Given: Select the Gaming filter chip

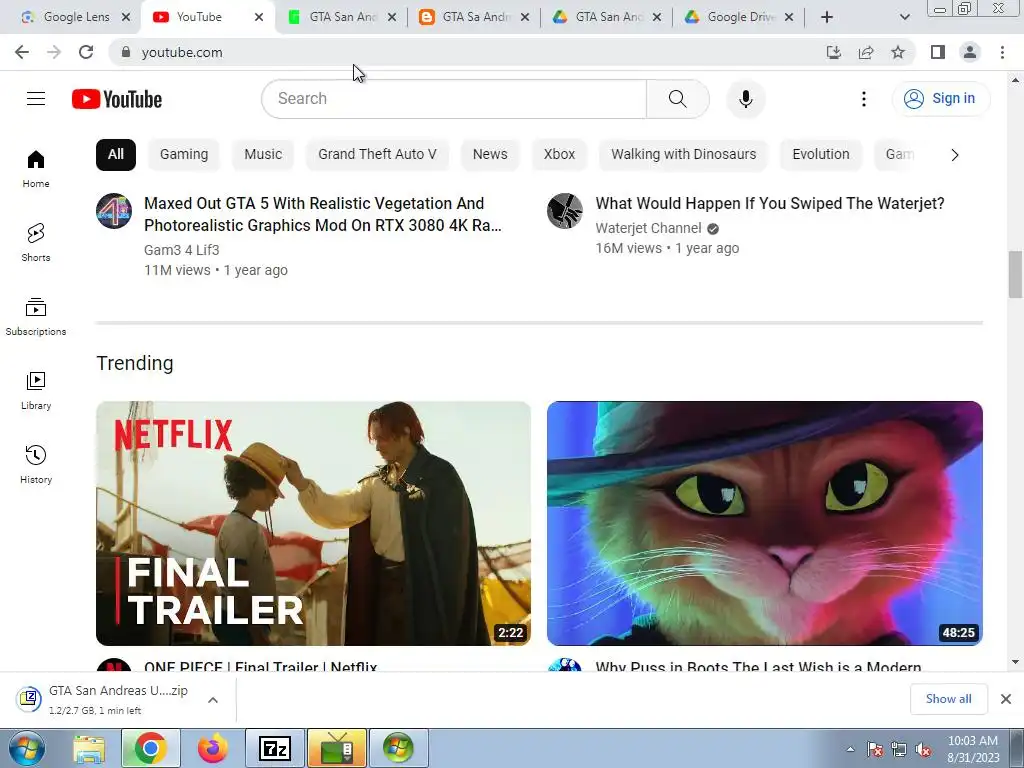Looking at the screenshot, I should pos(184,155).
